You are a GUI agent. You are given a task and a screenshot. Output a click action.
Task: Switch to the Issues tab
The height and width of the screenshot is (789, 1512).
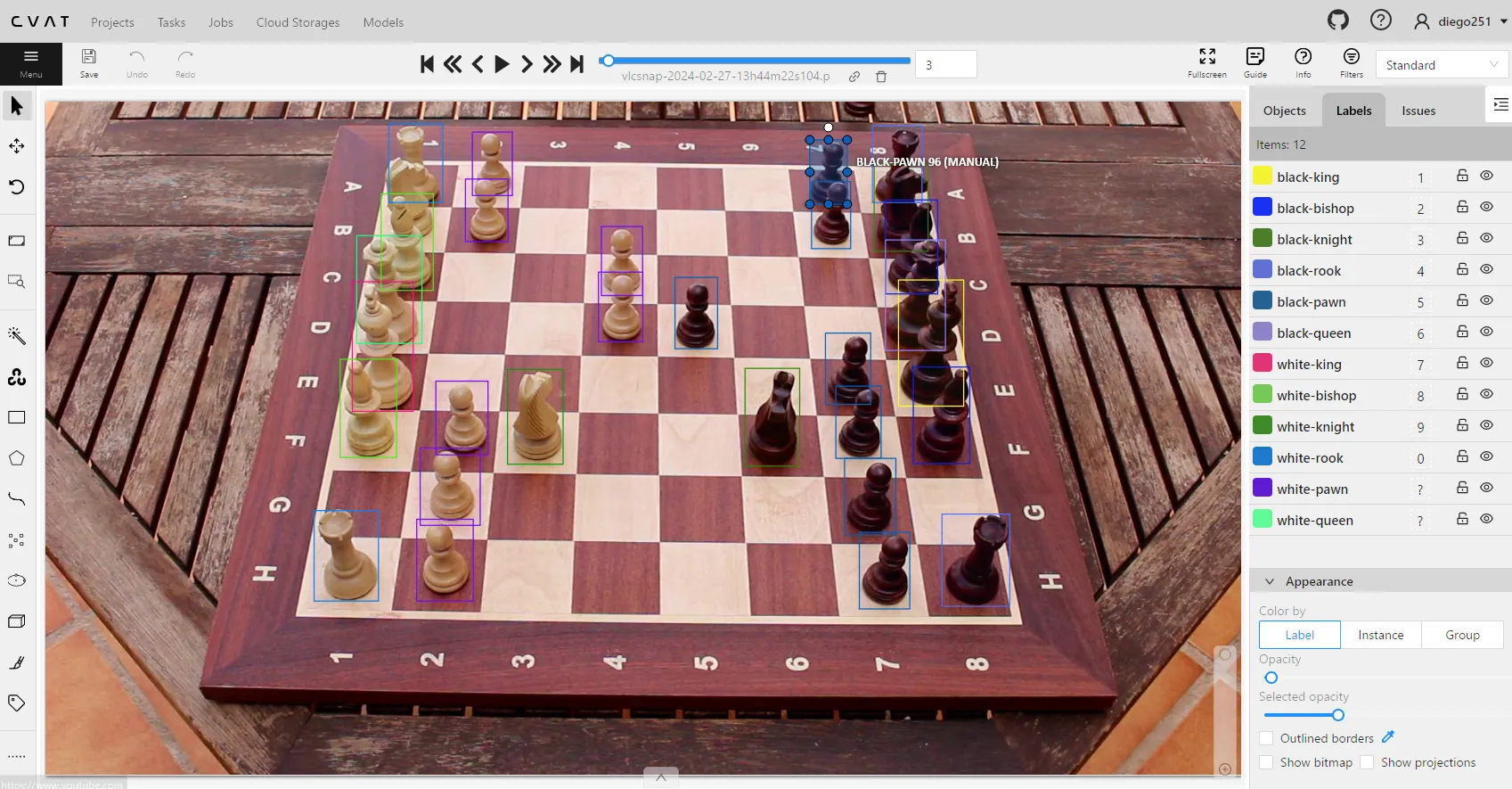[x=1418, y=111]
